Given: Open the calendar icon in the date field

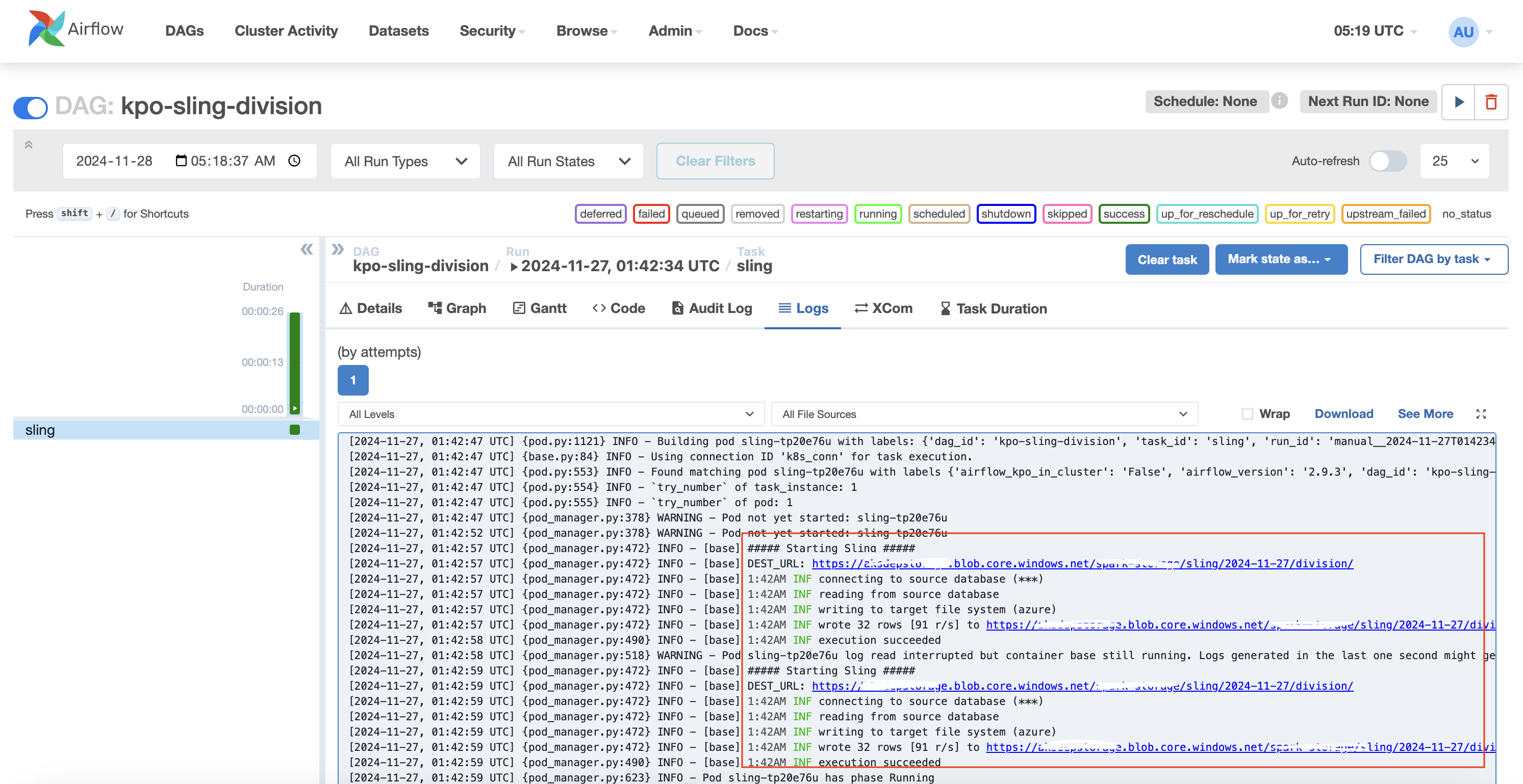Looking at the screenshot, I should 181,161.
